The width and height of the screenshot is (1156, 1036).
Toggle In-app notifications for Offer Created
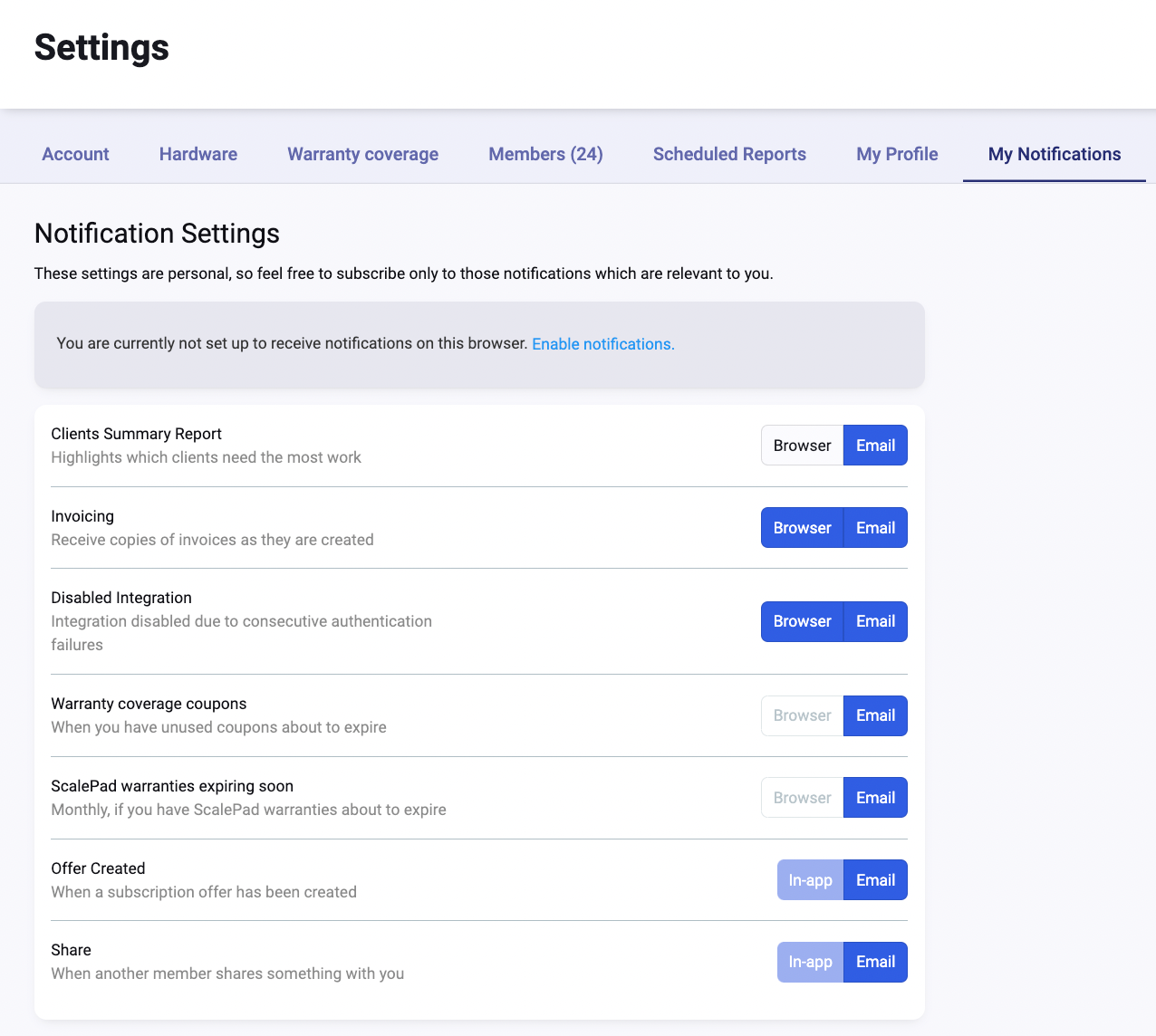(x=810, y=880)
